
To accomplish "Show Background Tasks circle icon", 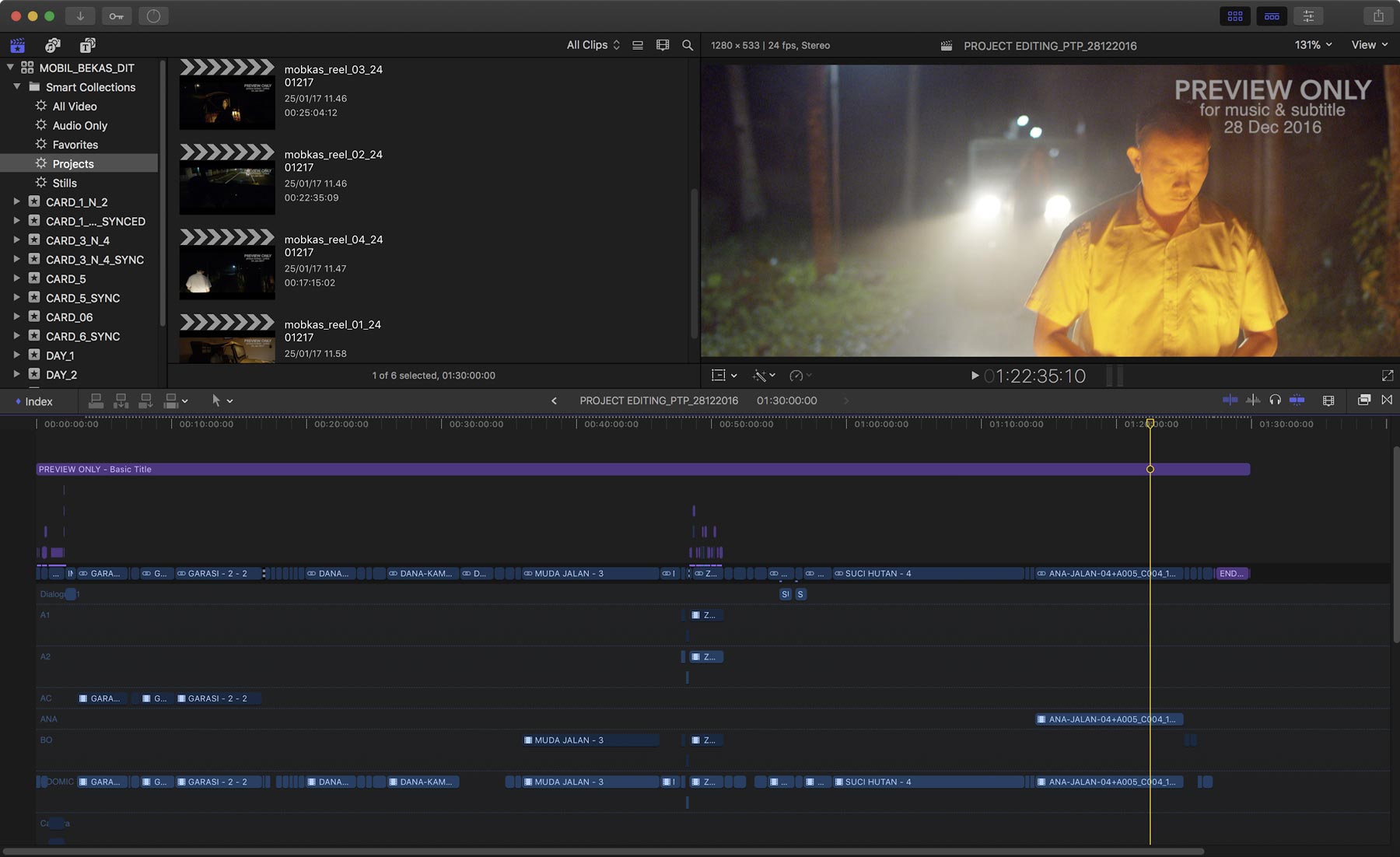I will coord(153,16).
